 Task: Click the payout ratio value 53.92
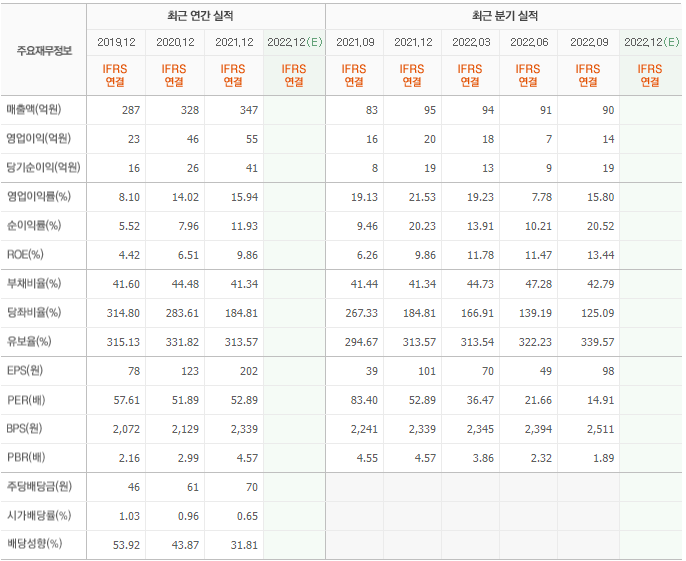point(126,545)
